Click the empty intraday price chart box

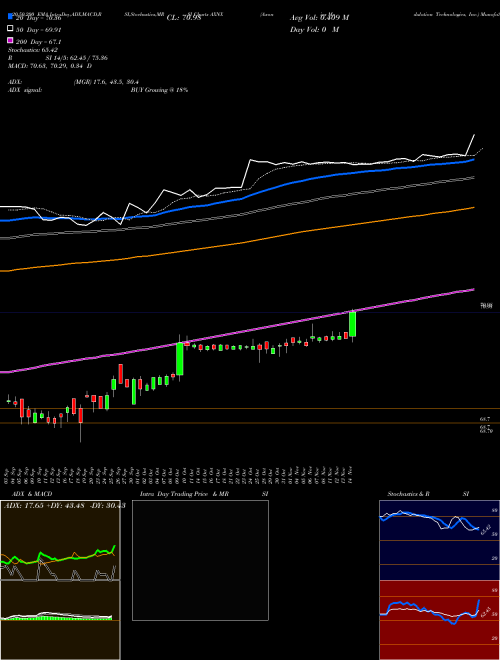[x=200, y=560]
